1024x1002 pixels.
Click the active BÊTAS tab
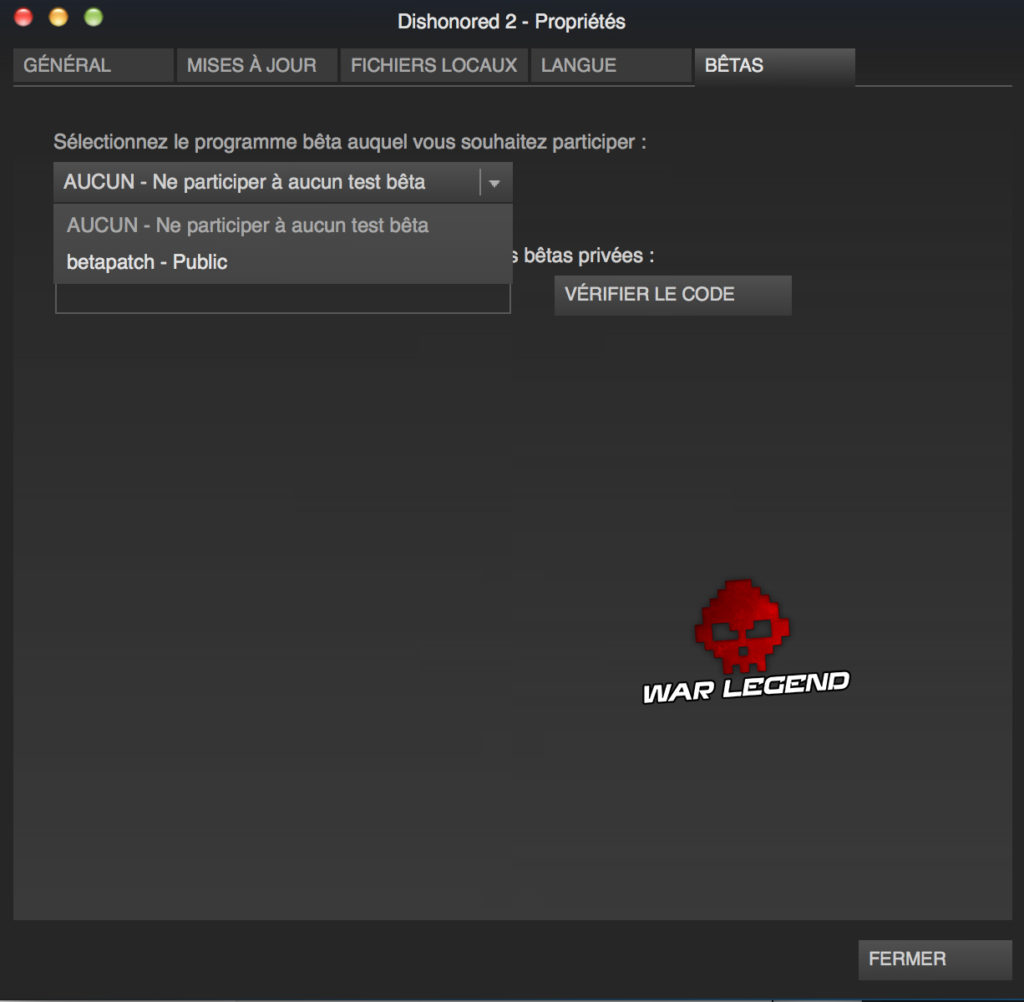pyautogui.click(x=773, y=66)
